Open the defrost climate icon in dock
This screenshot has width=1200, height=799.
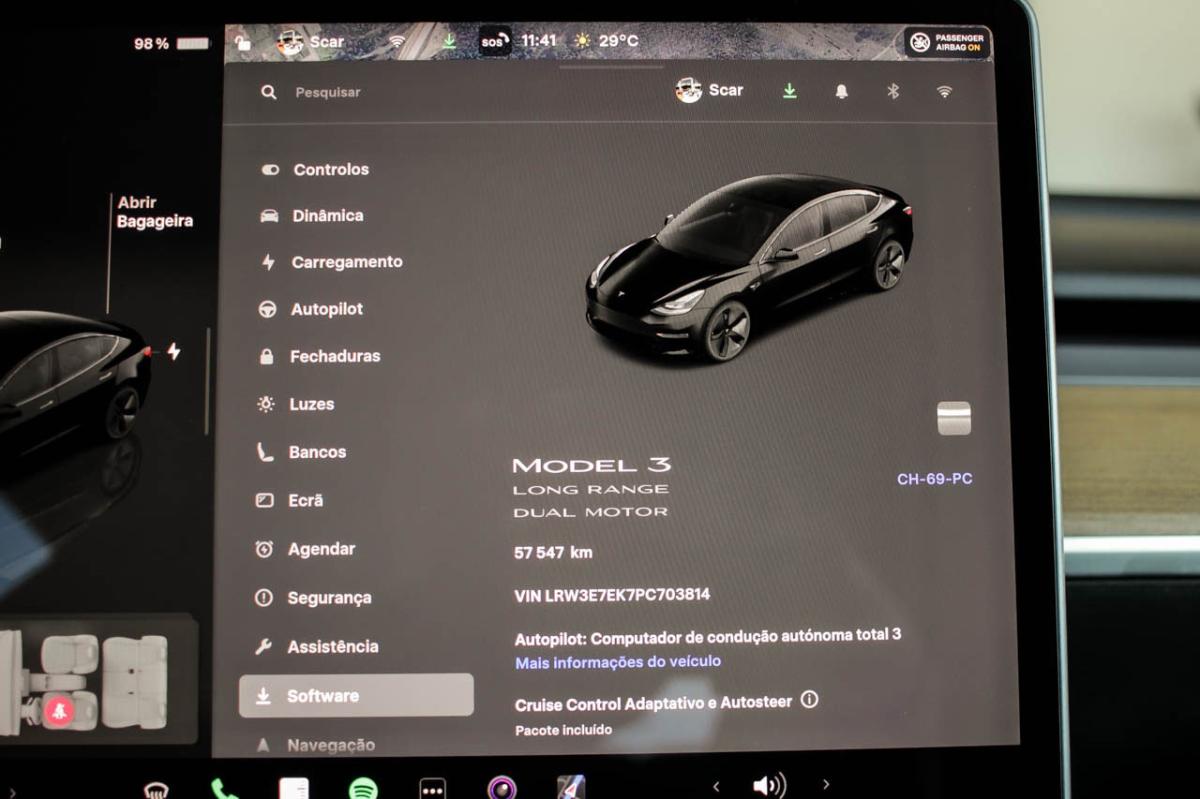click(x=156, y=790)
